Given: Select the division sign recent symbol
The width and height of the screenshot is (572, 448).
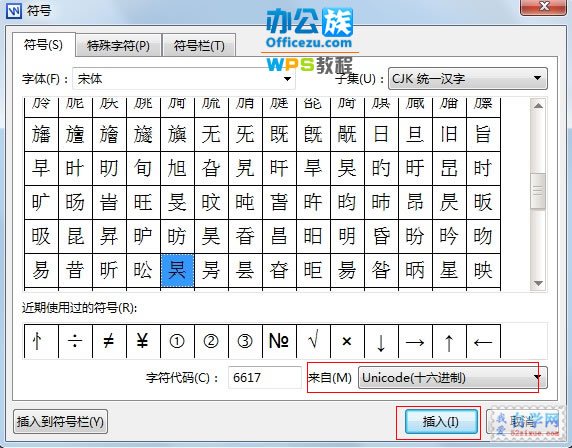Looking at the screenshot, I should 75,341.
